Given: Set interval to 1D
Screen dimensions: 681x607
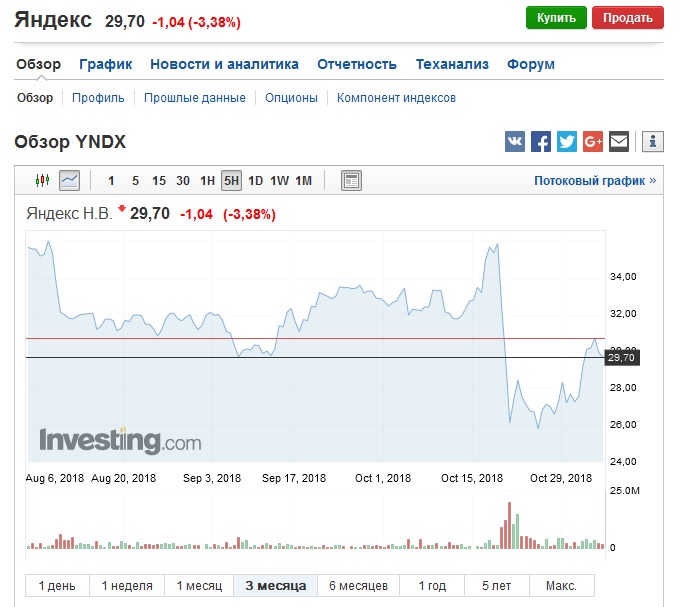Looking at the screenshot, I should [x=256, y=181].
